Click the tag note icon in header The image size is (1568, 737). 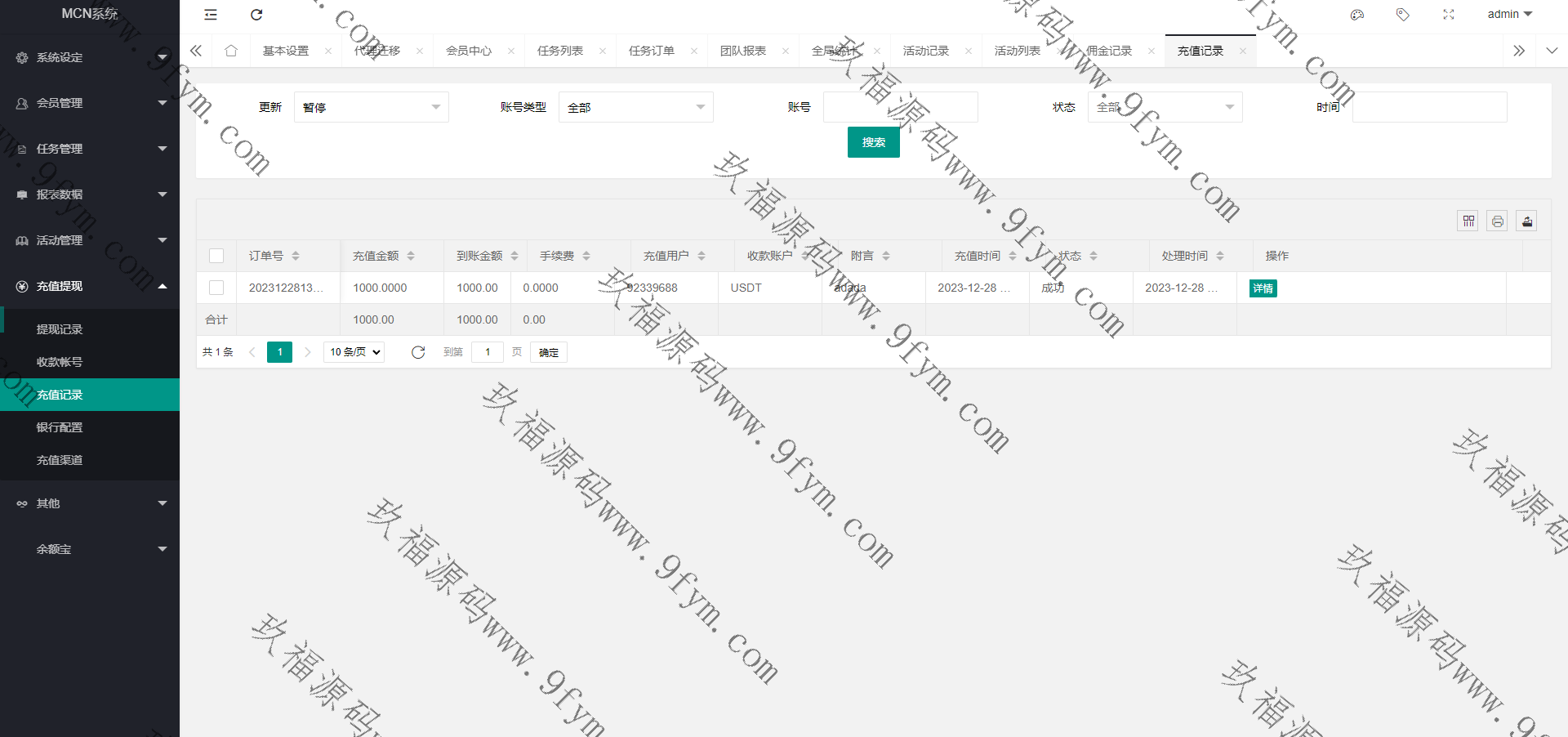pos(1402,15)
